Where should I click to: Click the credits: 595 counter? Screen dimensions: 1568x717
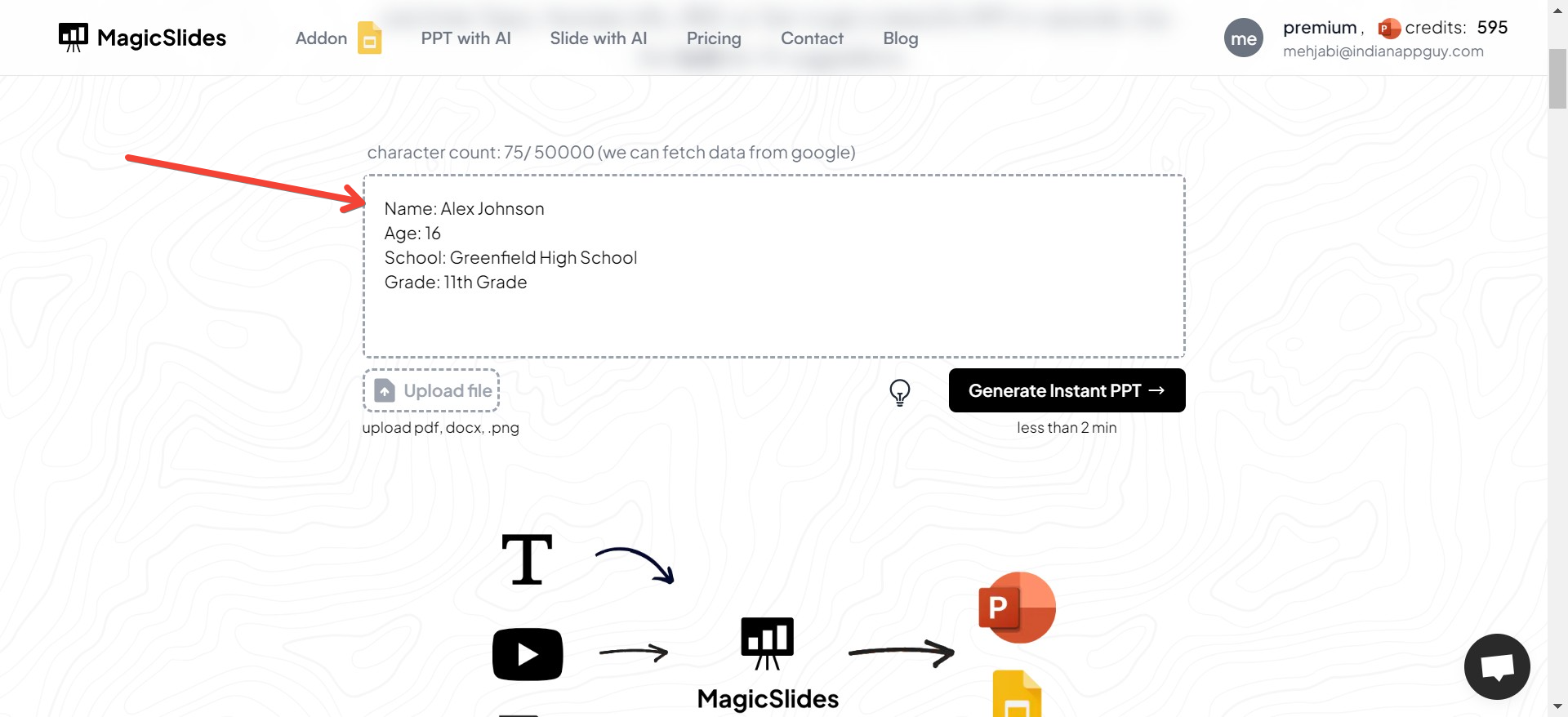[1456, 28]
